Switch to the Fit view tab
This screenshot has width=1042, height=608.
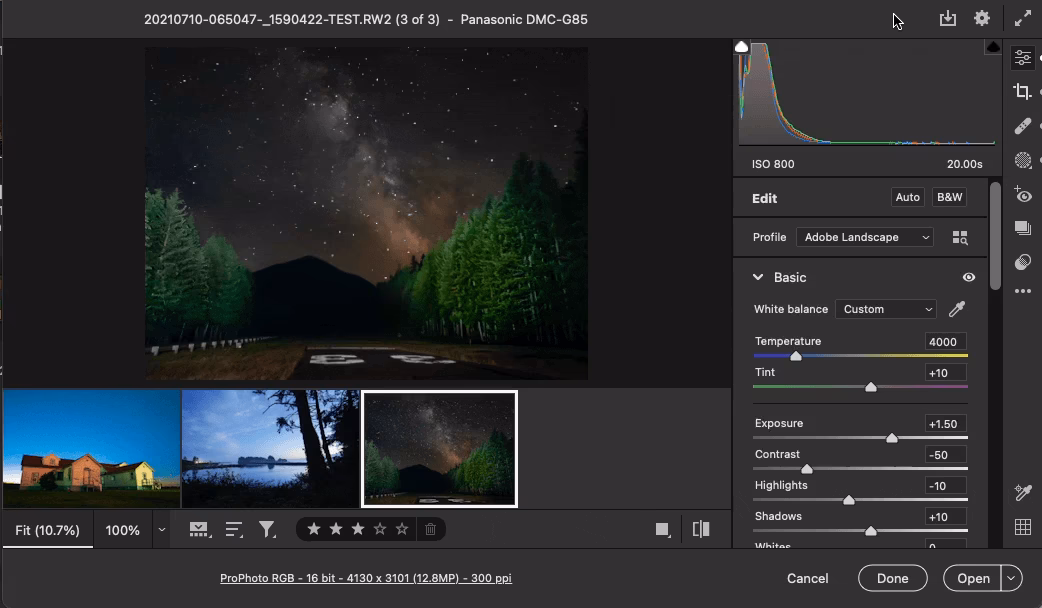click(x=47, y=529)
